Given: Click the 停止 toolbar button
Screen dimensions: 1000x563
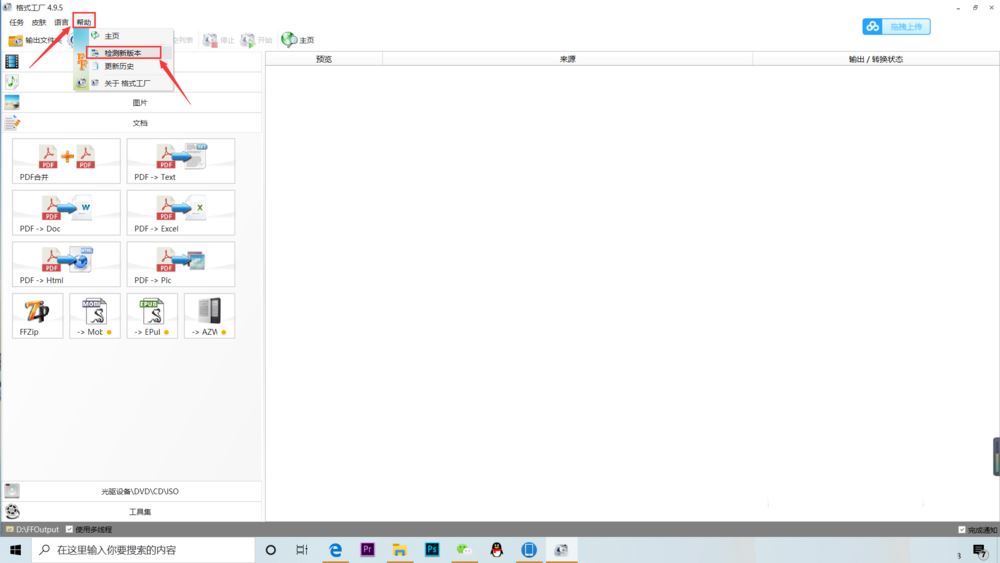Looking at the screenshot, I should pos(219,40).
